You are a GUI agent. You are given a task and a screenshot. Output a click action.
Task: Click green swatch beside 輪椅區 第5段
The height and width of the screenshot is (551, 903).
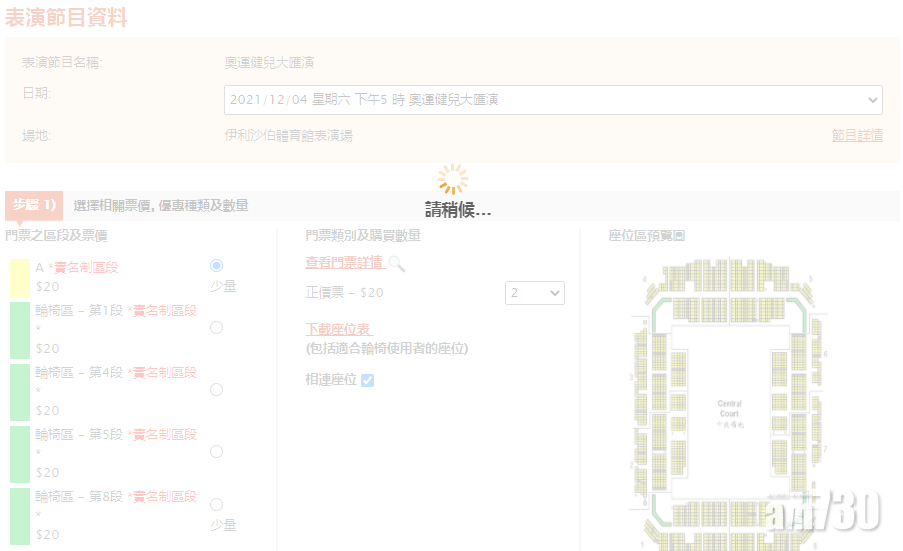pyautogui.click(x=19, y=454)
